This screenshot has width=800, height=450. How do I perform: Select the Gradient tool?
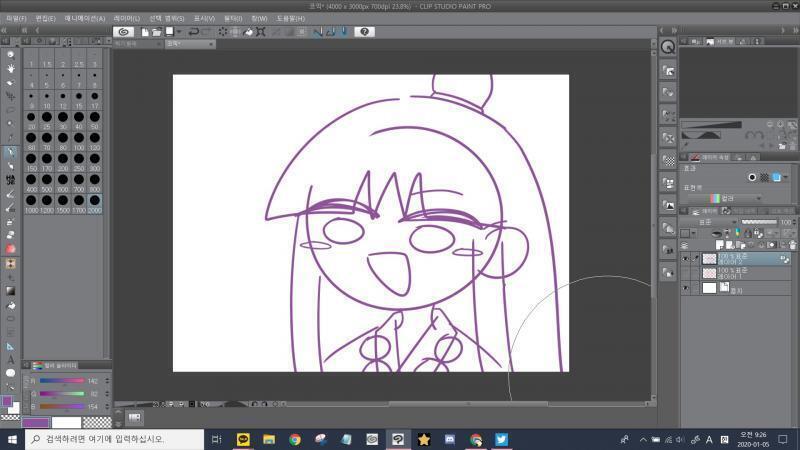(10, 291)
